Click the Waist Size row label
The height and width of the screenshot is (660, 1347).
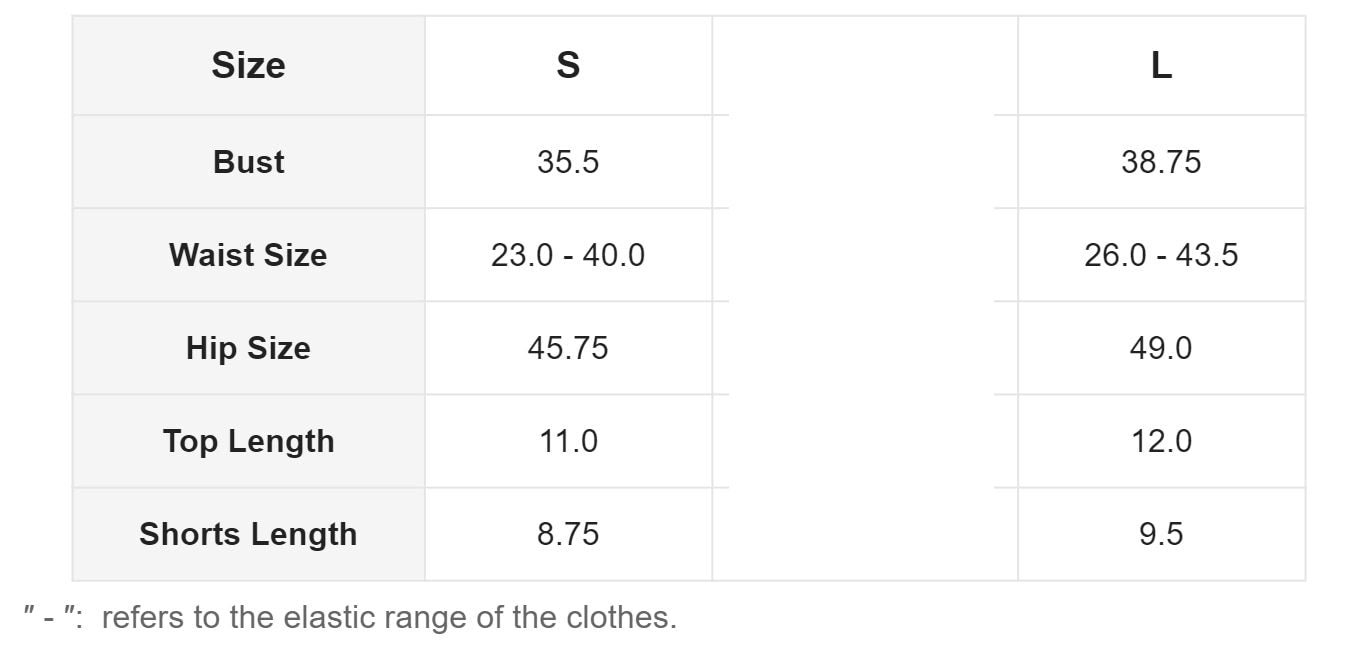click(248, 255)
